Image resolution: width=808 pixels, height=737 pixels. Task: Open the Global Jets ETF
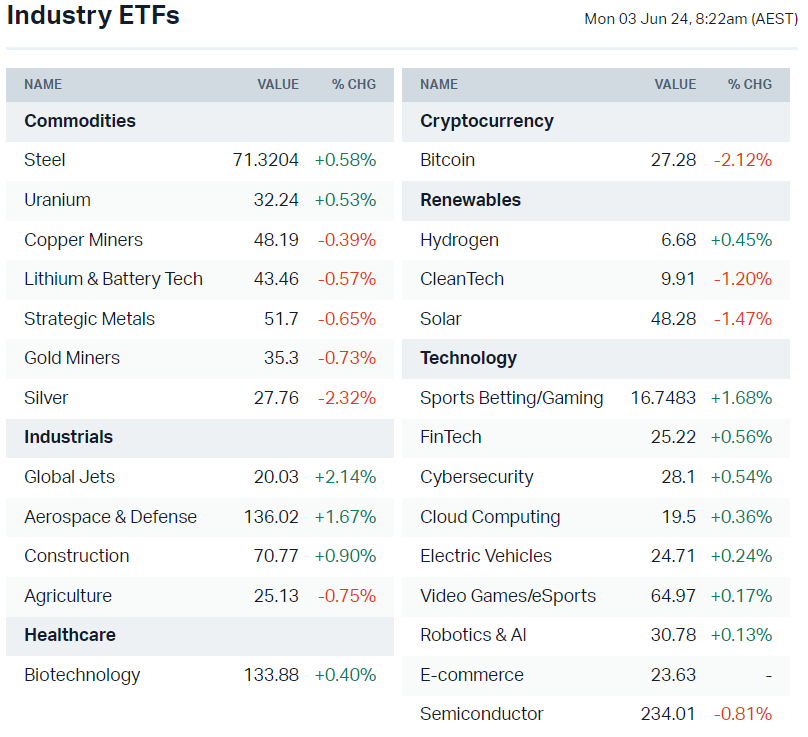pos(70,477)
